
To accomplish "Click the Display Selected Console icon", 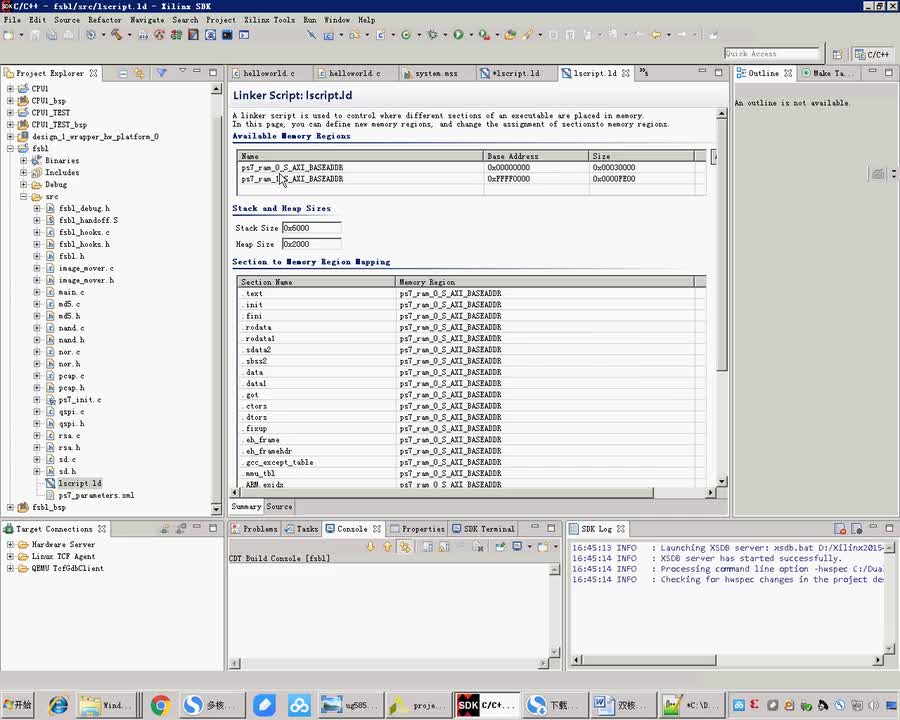I will 517,547.
